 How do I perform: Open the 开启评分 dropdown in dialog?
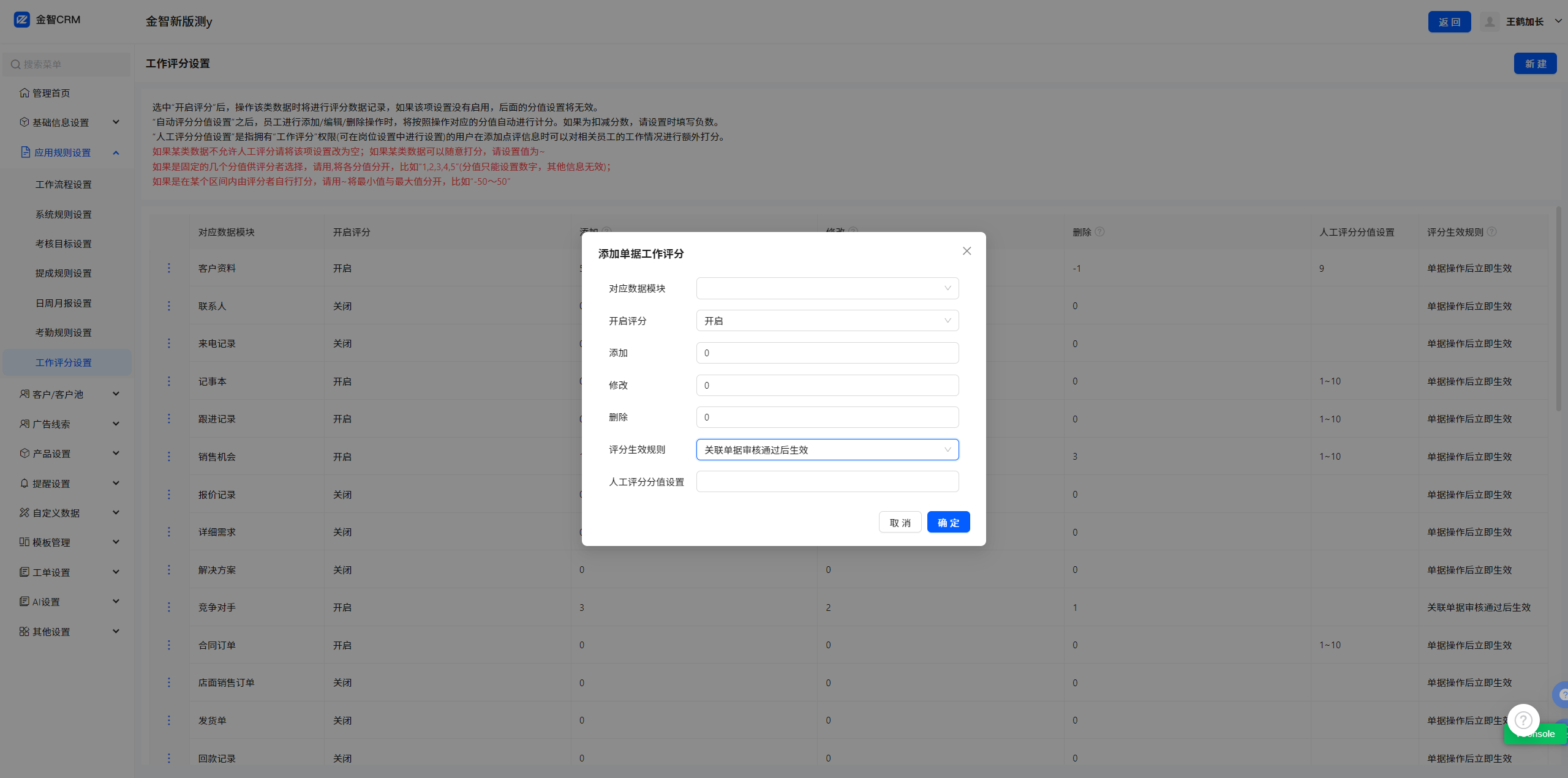[827, 321]
